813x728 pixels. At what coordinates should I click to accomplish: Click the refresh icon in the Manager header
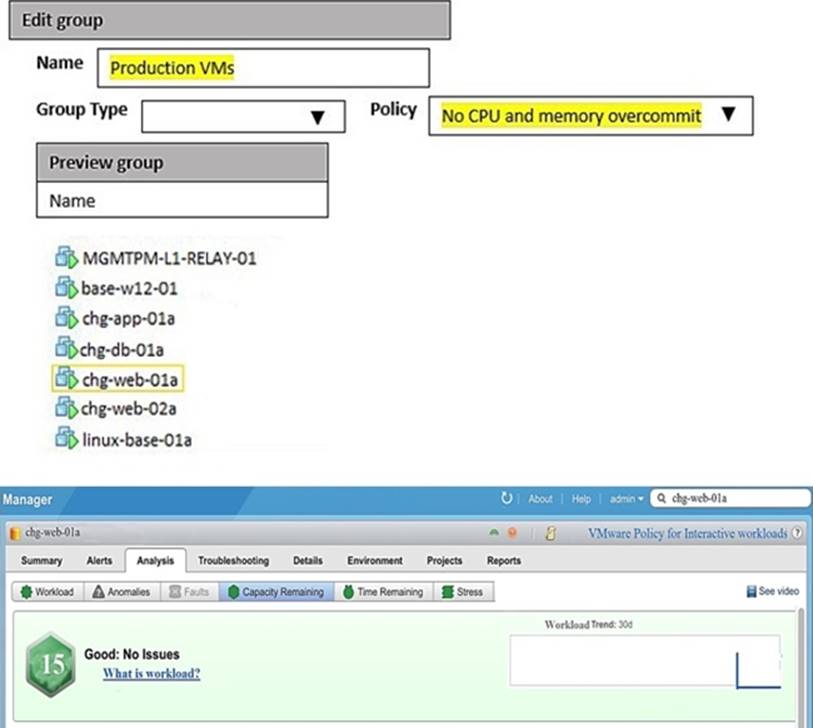pos(507,498)
